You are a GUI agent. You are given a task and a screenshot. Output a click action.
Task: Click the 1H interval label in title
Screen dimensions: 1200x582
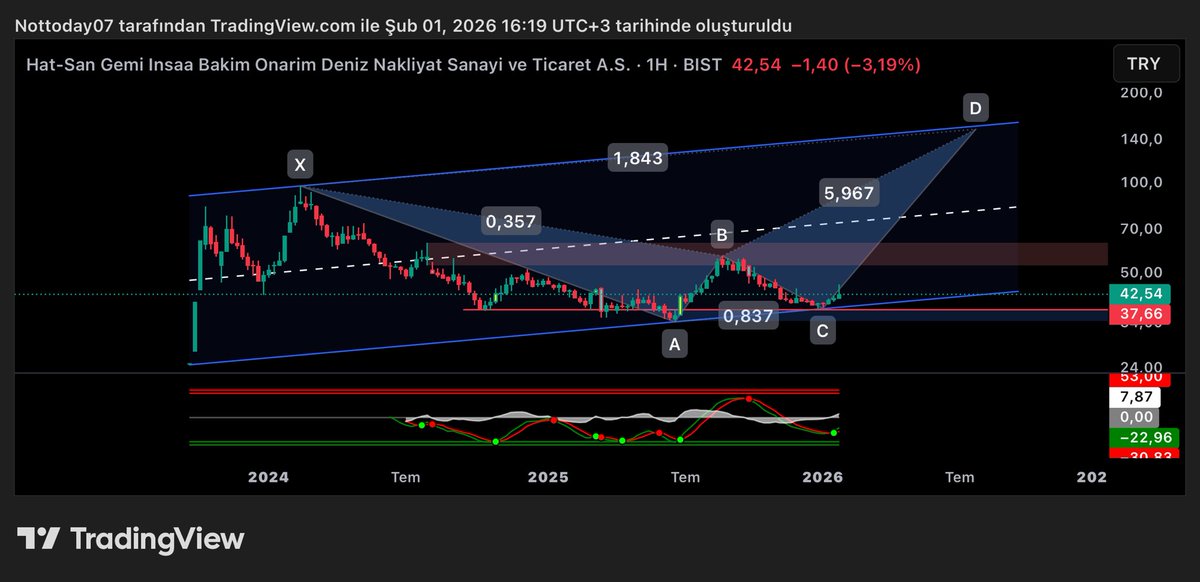661,65
